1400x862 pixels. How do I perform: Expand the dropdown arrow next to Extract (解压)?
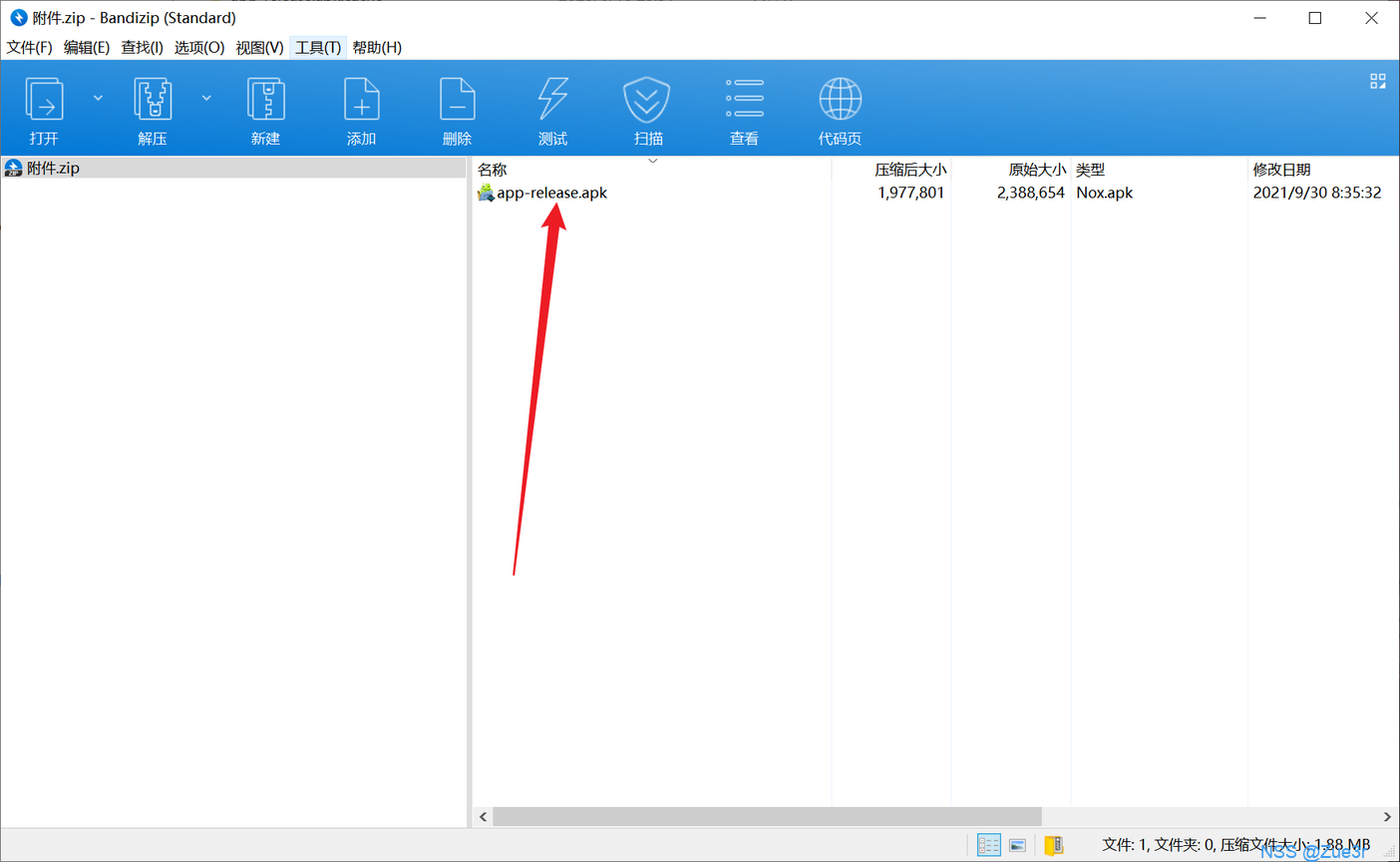206,98
